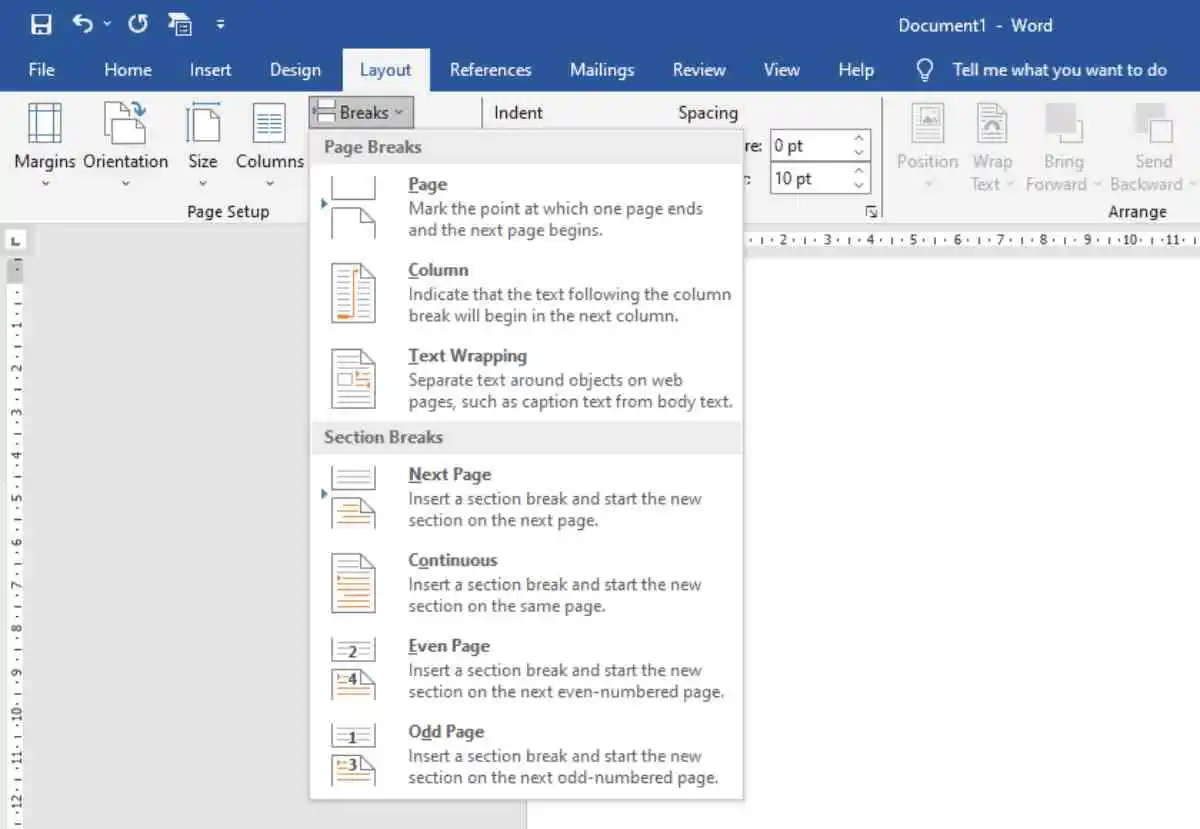Open the page Size dropdown
The image size is (1200, 829).
pos(203,145)
